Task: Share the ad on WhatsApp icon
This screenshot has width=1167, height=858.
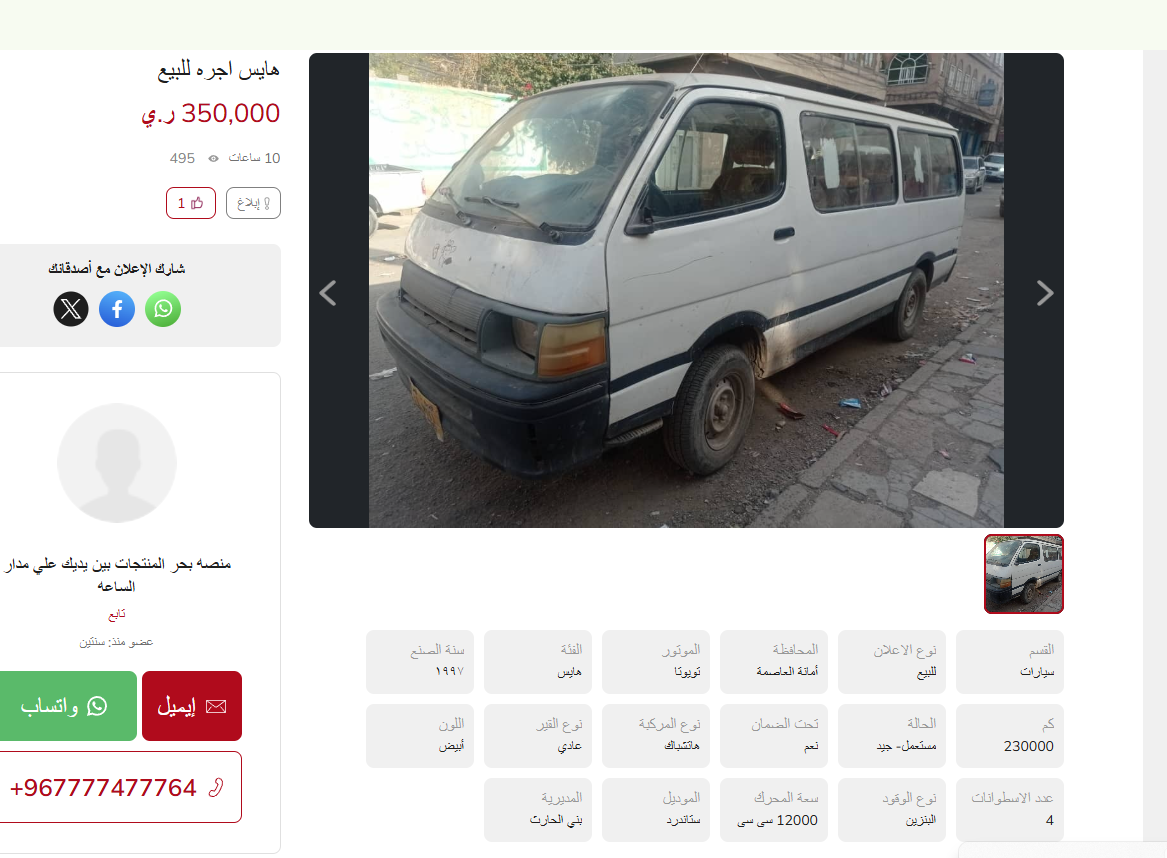Action: tap(163, 309)
